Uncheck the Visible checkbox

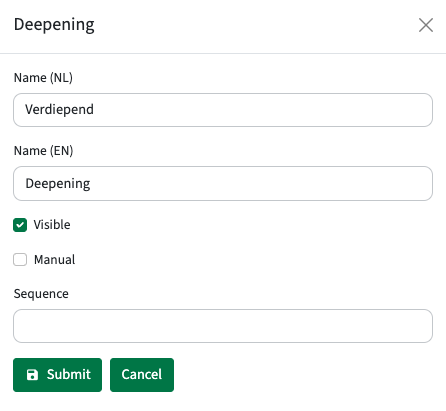point(20,225)
